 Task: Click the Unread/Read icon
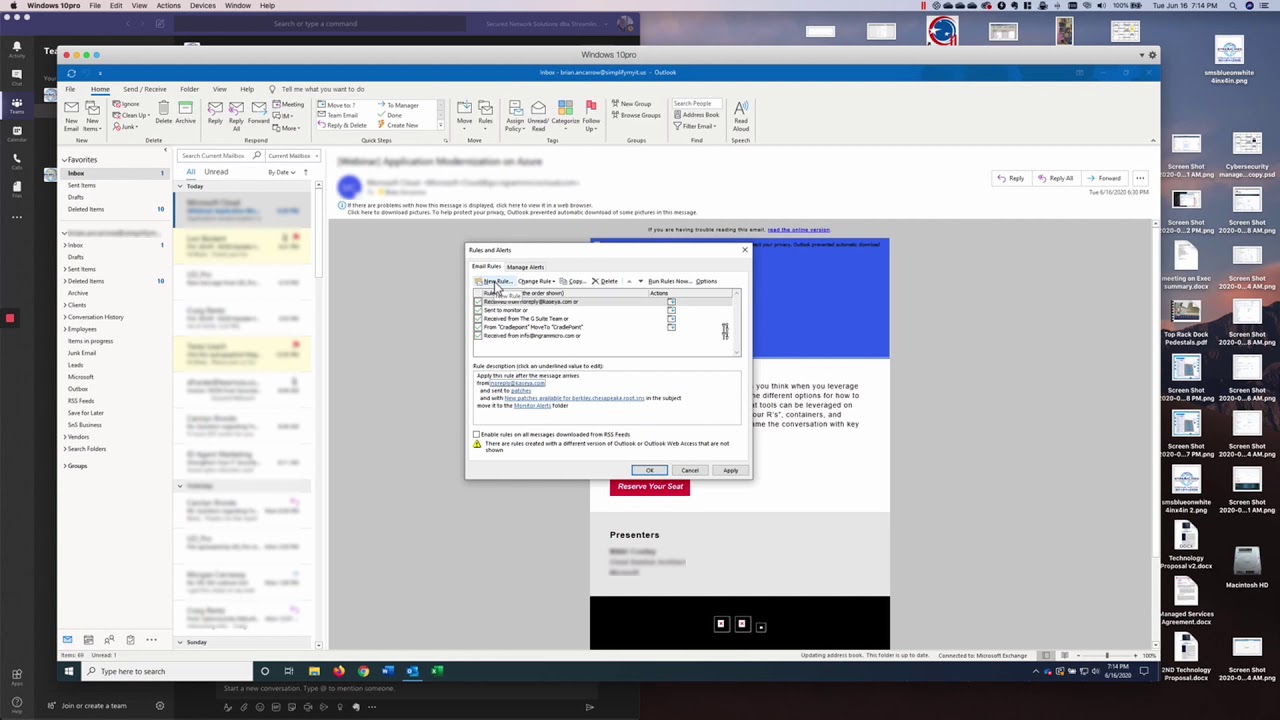(538, 116)
